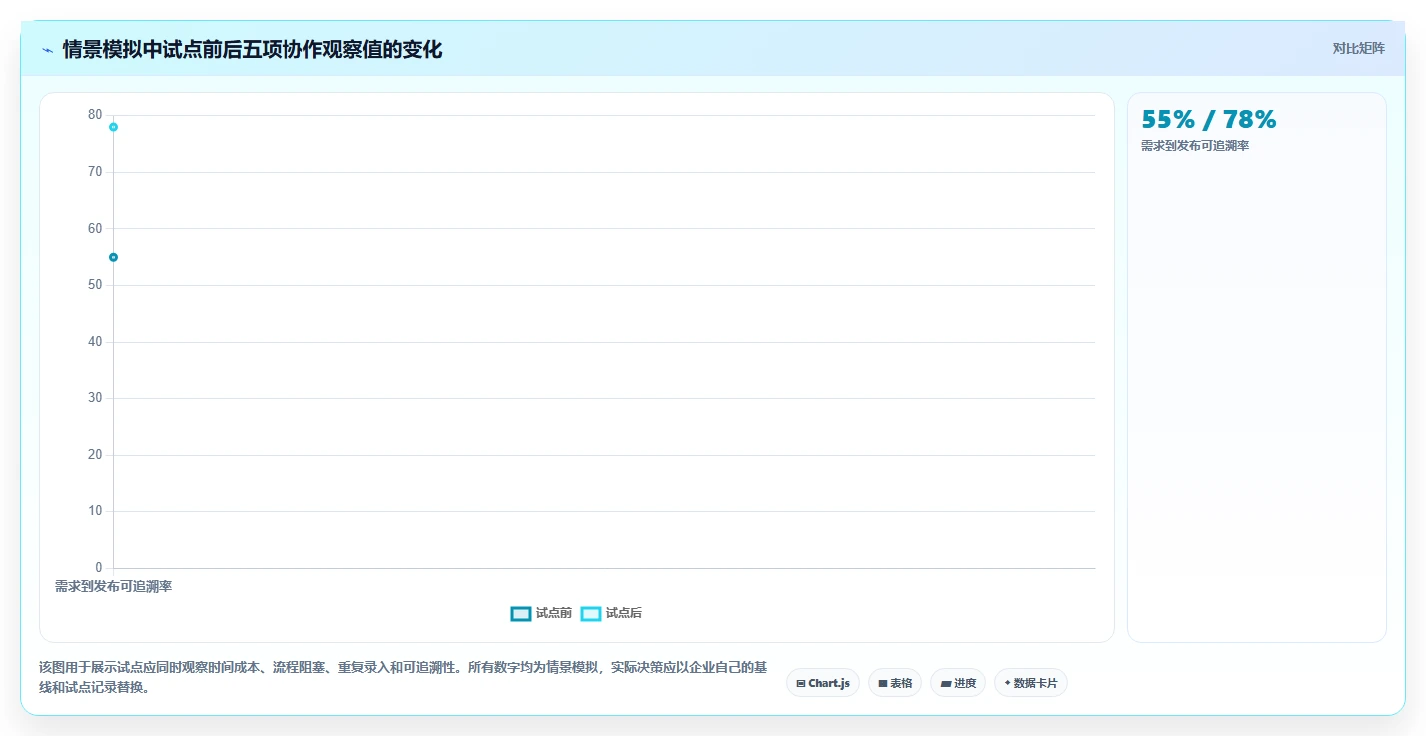This screenshot has height=736, width=1426.
Task: Select the 进度 chip
Action: (958, 683)
